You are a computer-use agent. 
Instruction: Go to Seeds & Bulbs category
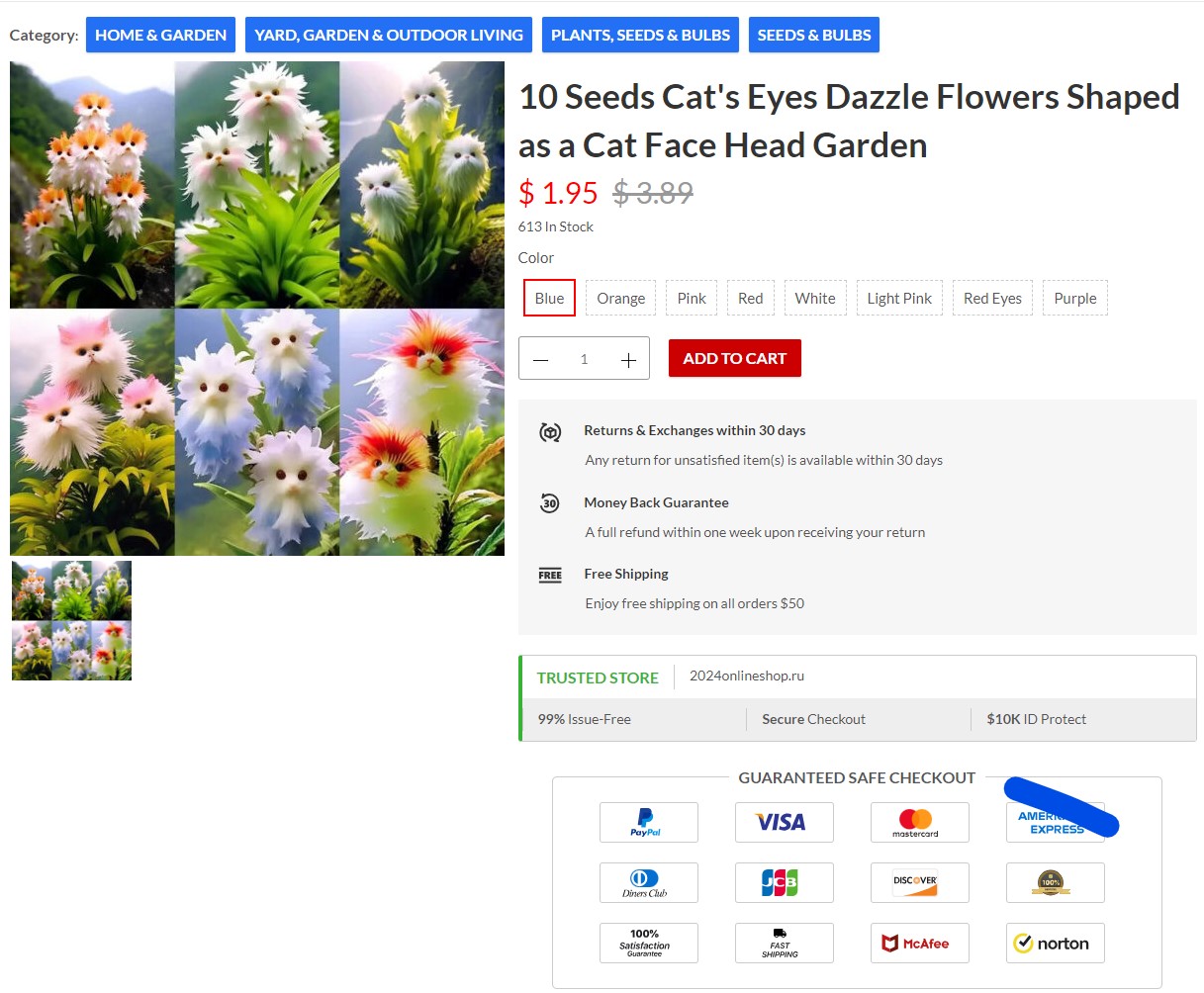(813, 35)
